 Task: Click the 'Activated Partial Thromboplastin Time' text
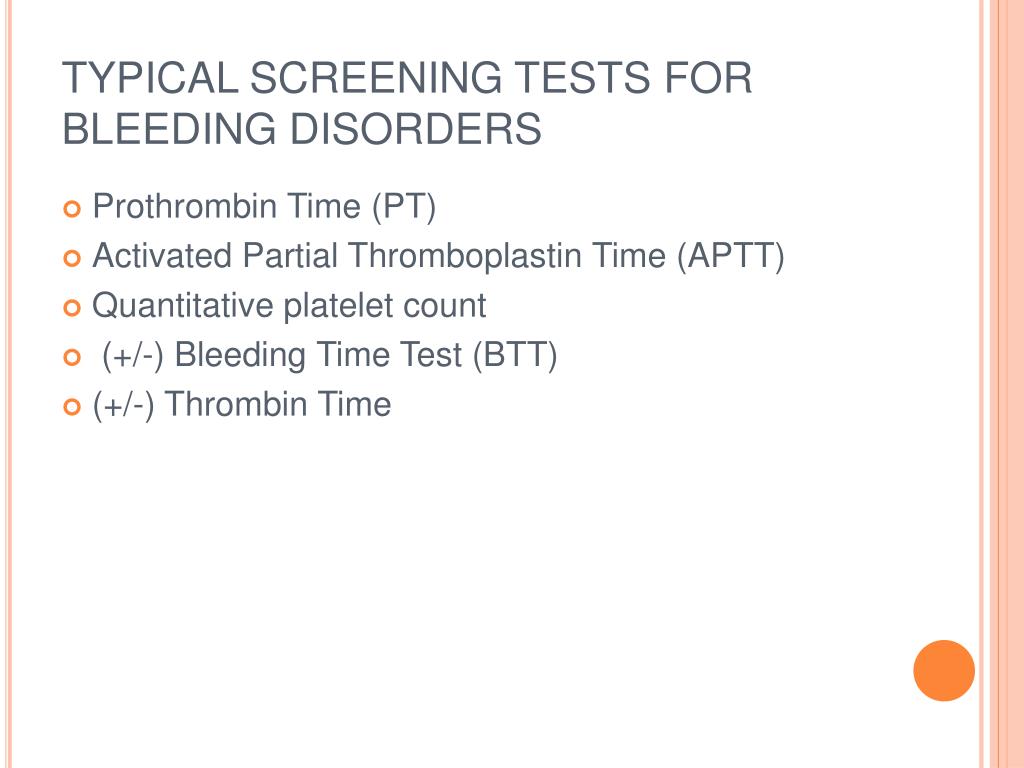click(379, 255)
